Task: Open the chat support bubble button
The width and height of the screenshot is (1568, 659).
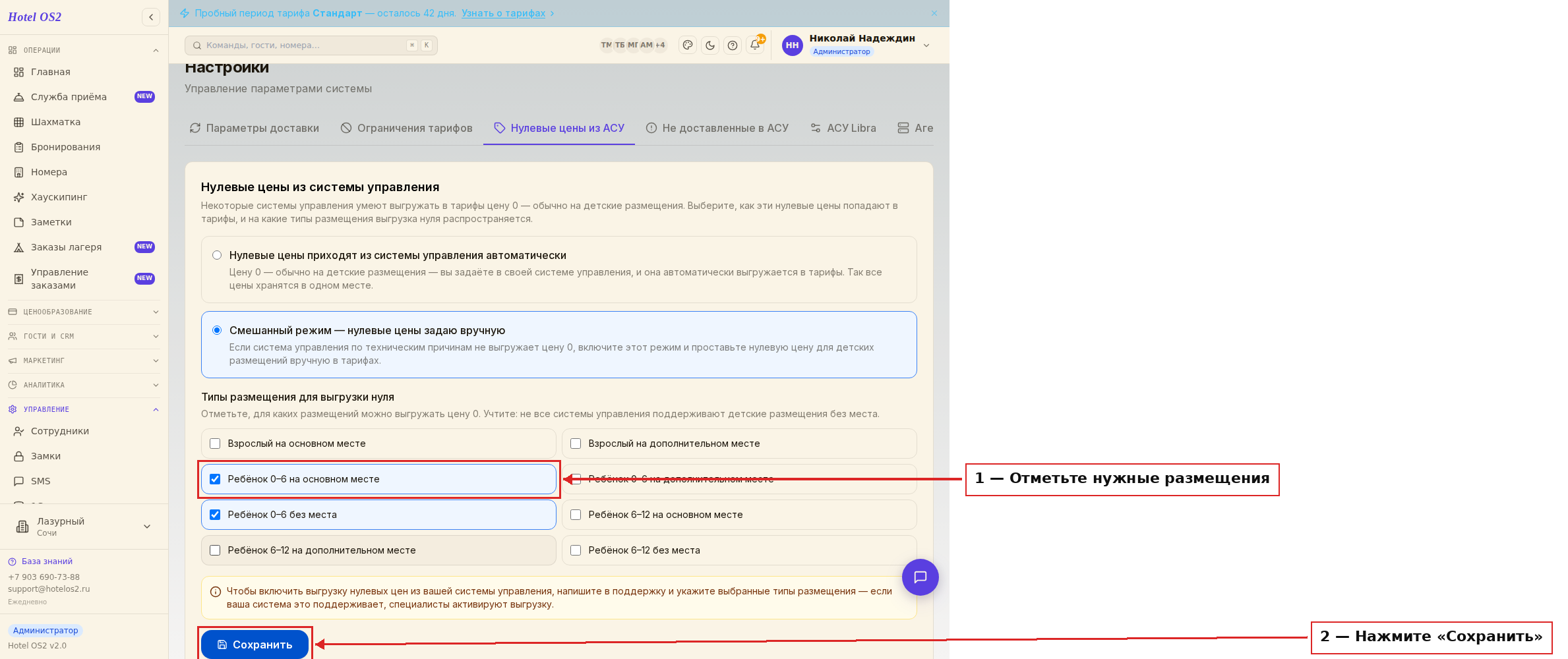Action: click(x=920, y=577)
